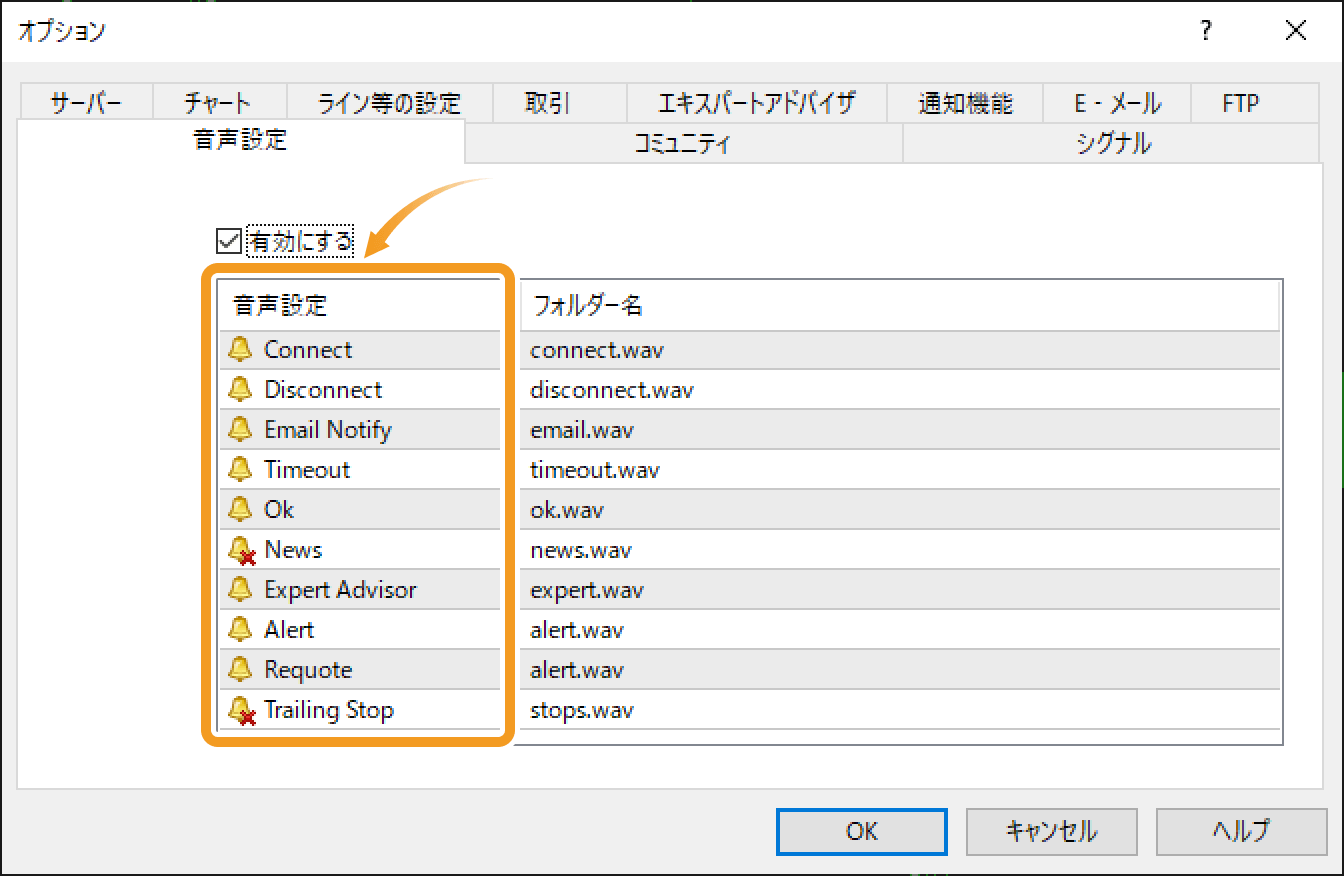Click the bell icon for the Ok event
Viewport: 1344px width, 876px height.
pos(240,509)
